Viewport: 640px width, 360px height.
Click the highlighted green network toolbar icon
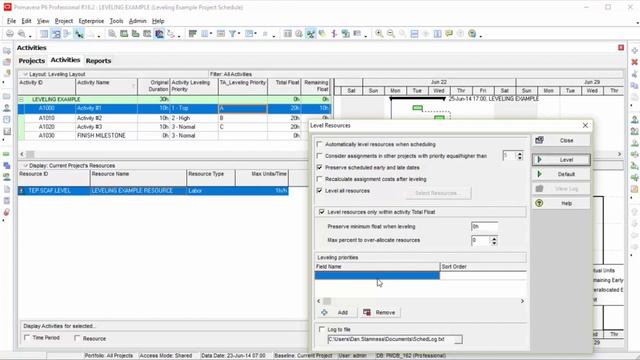click(311, 34)
